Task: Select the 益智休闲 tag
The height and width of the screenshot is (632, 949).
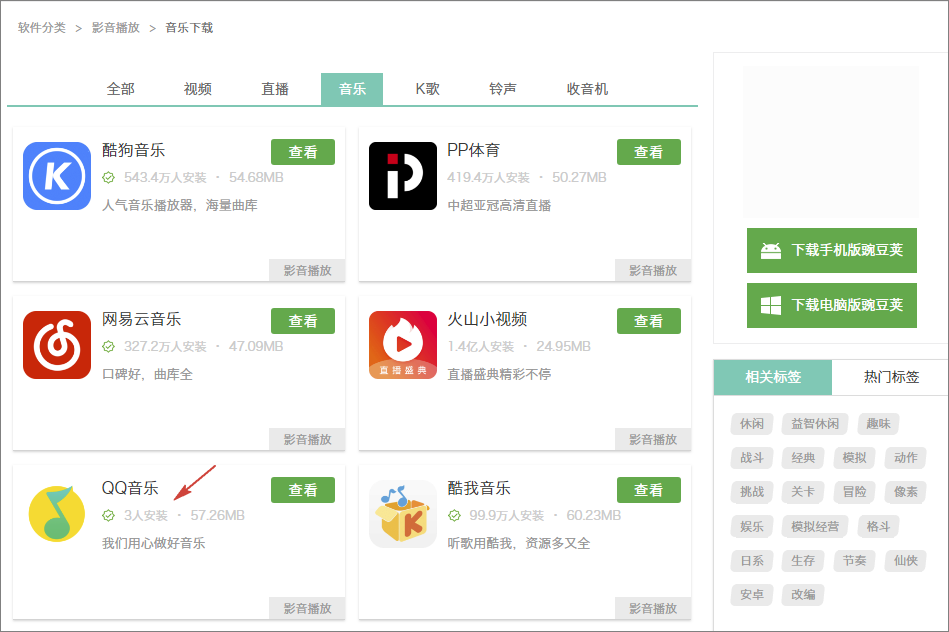Action: 815,424
